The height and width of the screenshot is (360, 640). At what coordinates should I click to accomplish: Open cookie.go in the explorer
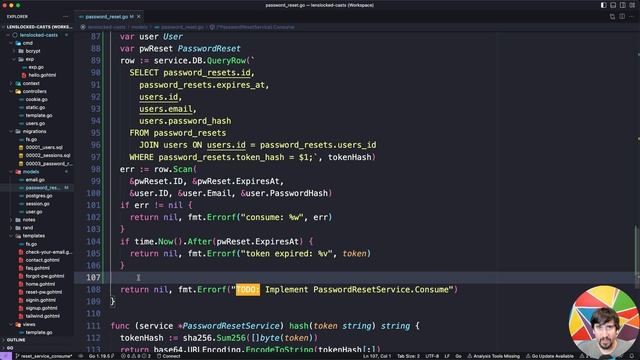(36, 99)
